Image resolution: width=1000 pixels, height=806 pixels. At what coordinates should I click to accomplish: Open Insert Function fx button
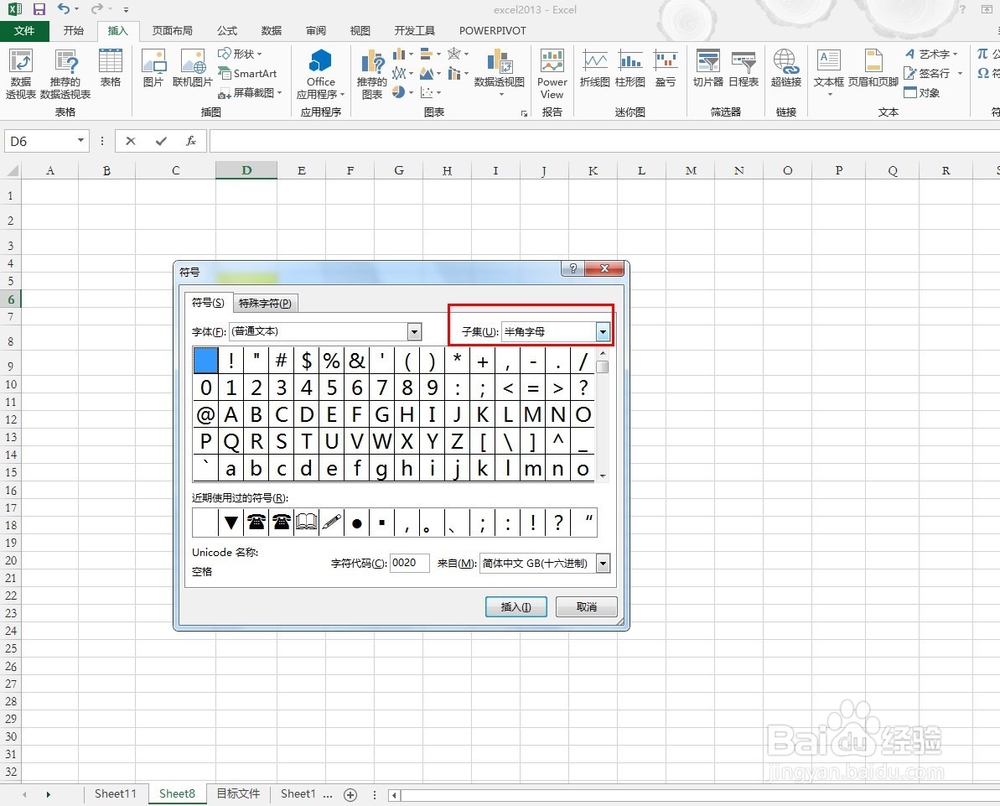191,141
